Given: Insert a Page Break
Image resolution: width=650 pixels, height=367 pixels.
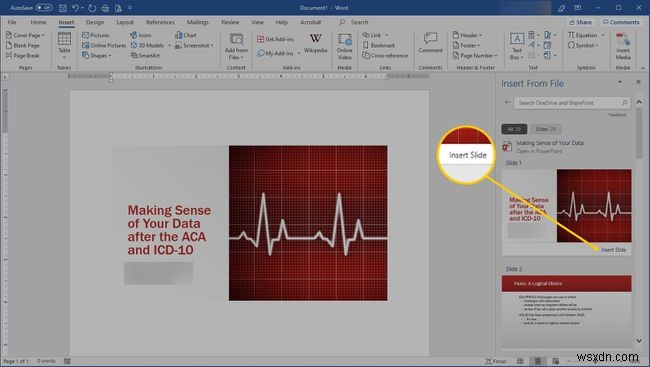Looking at the screenshot, I should pyautogui.click(x=23, y=55).
